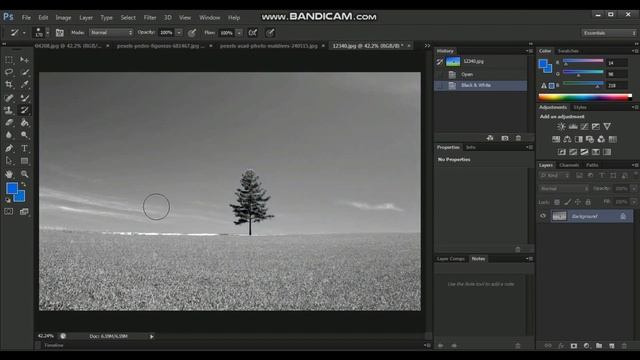Select the Rectangular Marquee tool
The width and height of the screenshot is (640, 360).
9,60
